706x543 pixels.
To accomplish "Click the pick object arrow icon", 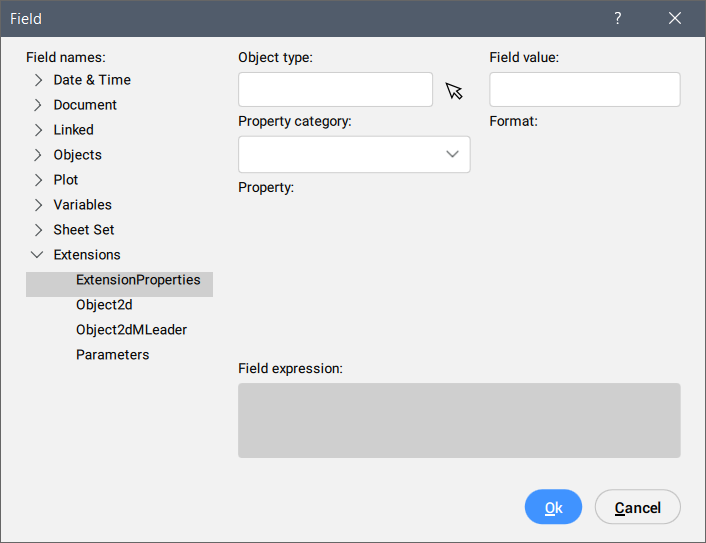I will pyautogui.click(x=454, y=92).
